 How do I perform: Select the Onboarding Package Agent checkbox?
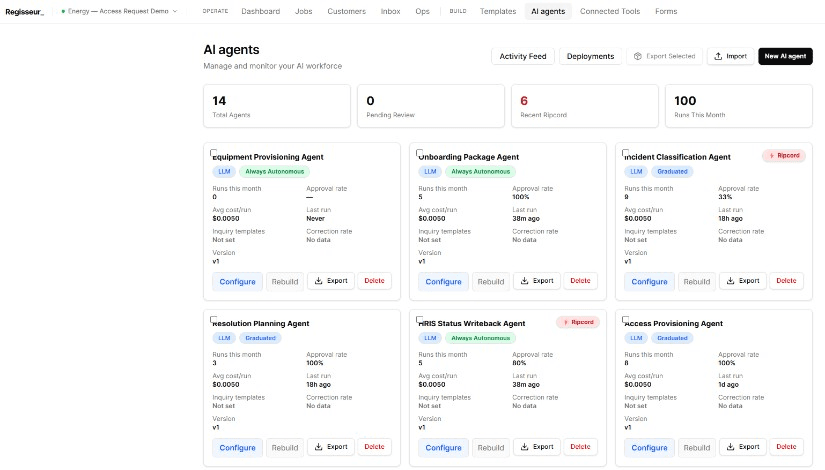click(419, 153)
